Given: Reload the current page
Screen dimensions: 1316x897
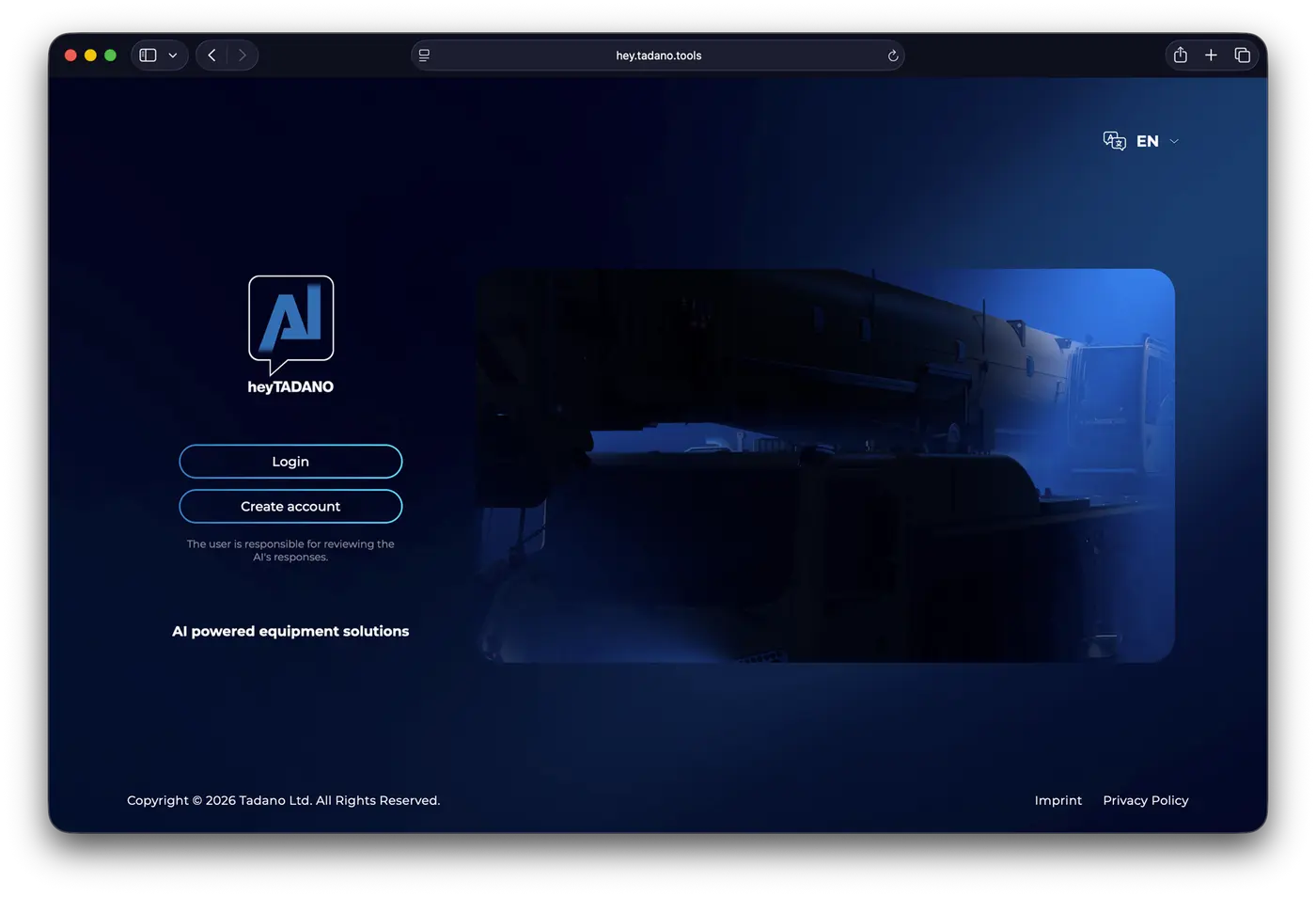Looking at the screenshot, I should 893,55.
